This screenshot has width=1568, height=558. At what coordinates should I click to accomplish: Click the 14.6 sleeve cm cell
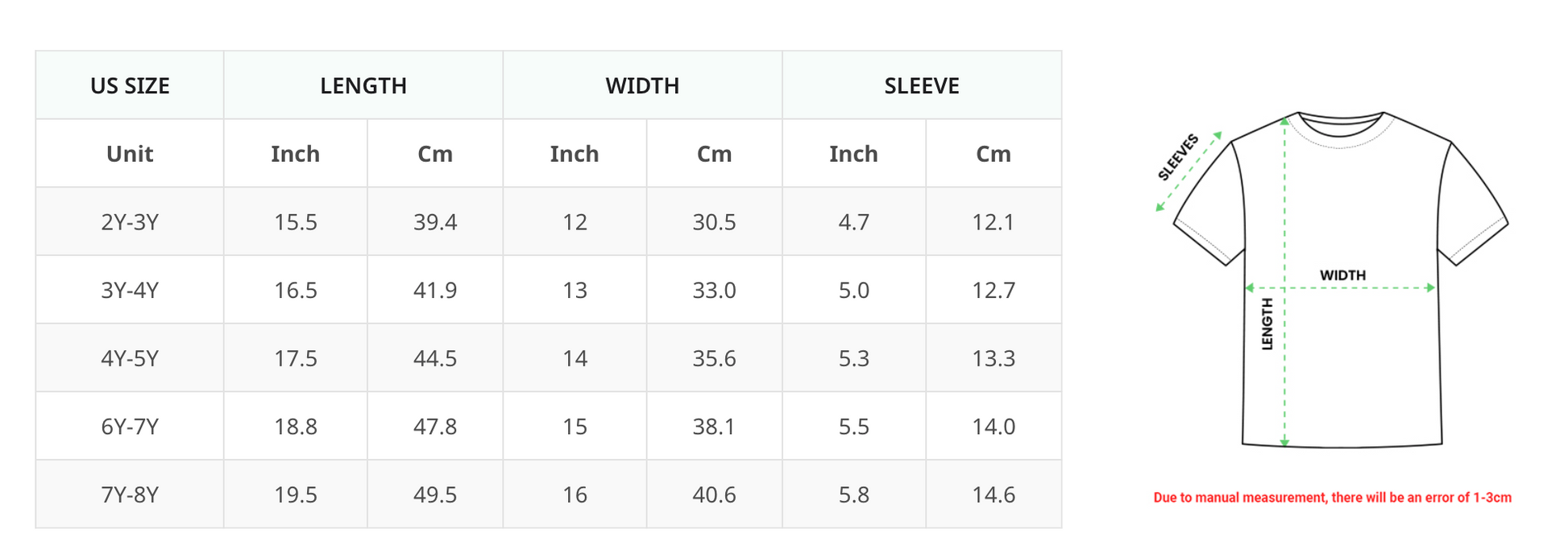click(x=993, y=494)
